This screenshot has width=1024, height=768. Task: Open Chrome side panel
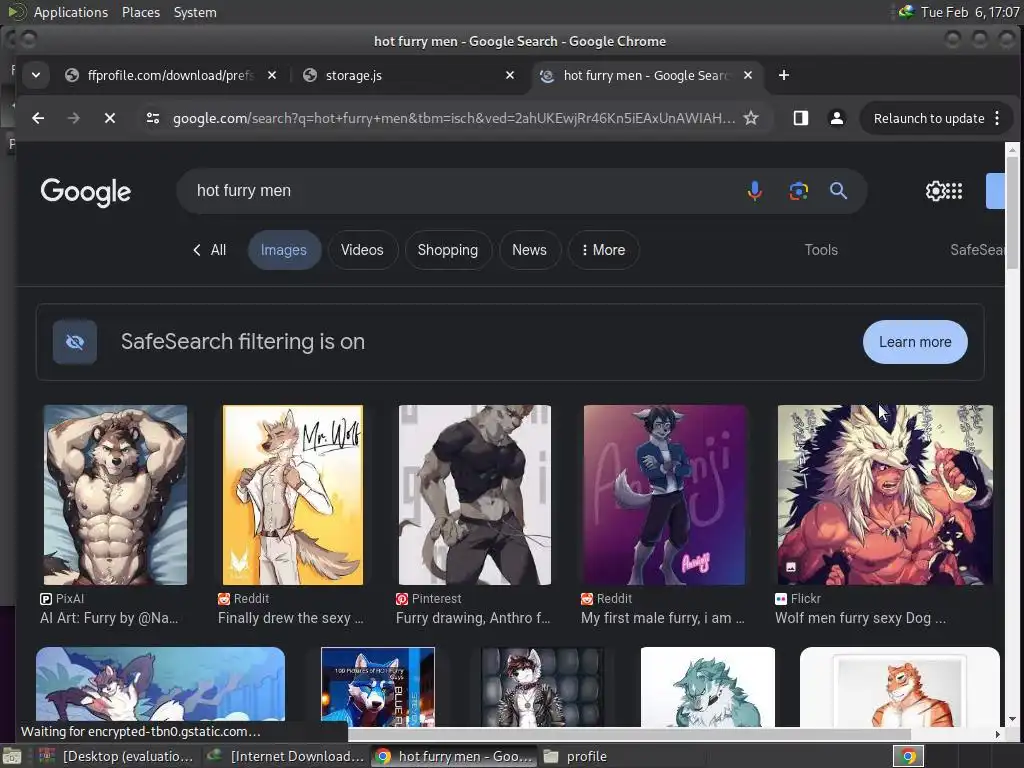801,118
